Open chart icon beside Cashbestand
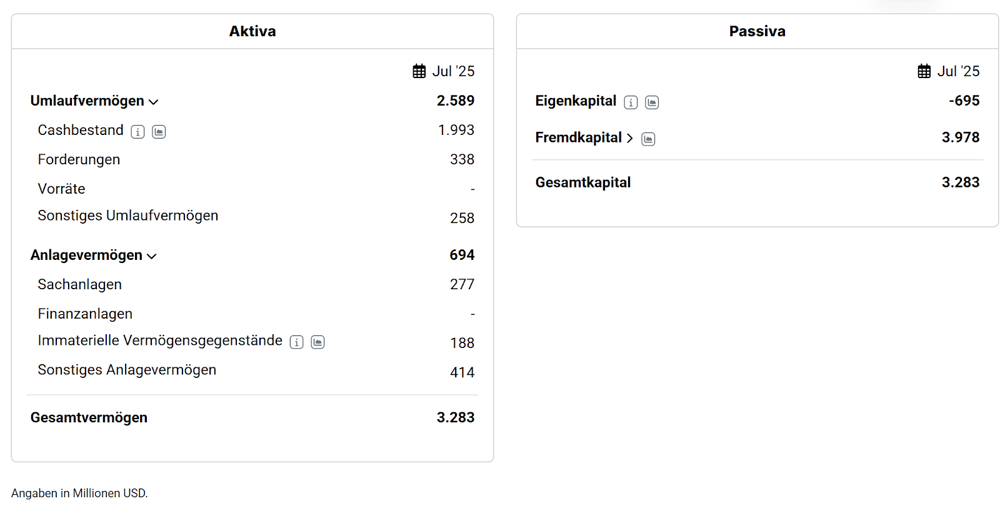 pos(159,131)
